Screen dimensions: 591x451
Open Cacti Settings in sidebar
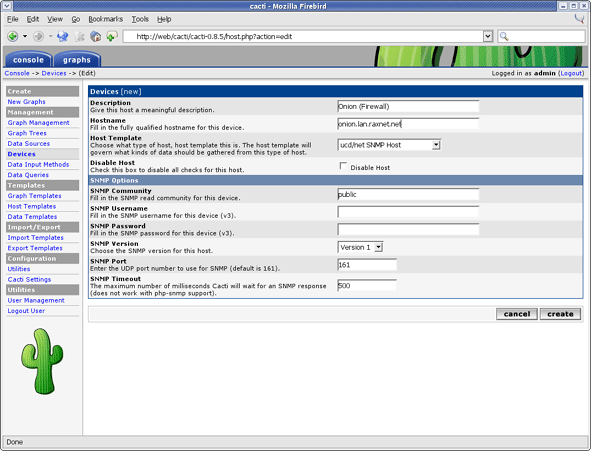click(29, 280)
